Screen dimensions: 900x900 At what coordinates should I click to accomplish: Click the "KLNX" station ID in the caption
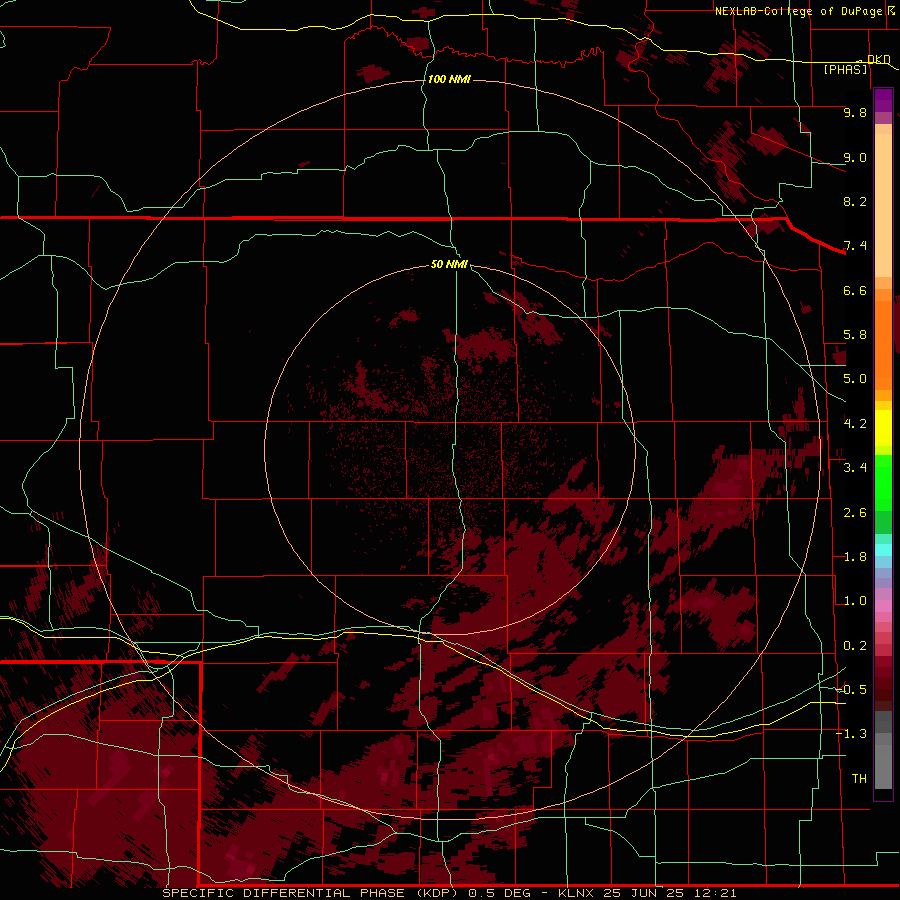coord(577,893)
